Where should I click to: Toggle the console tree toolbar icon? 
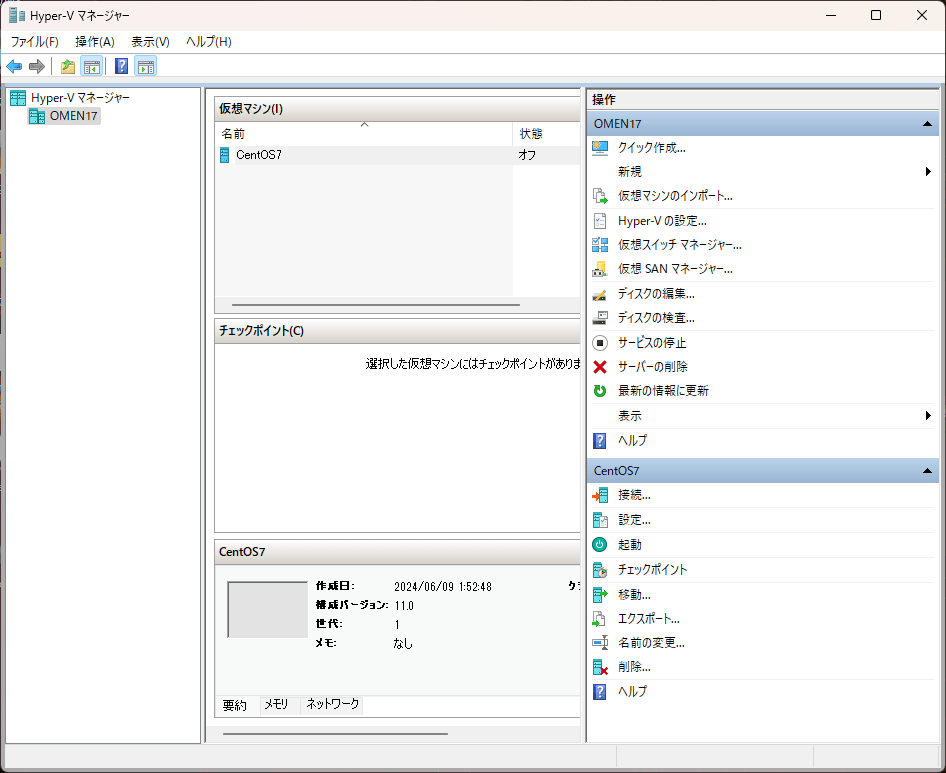92,66
